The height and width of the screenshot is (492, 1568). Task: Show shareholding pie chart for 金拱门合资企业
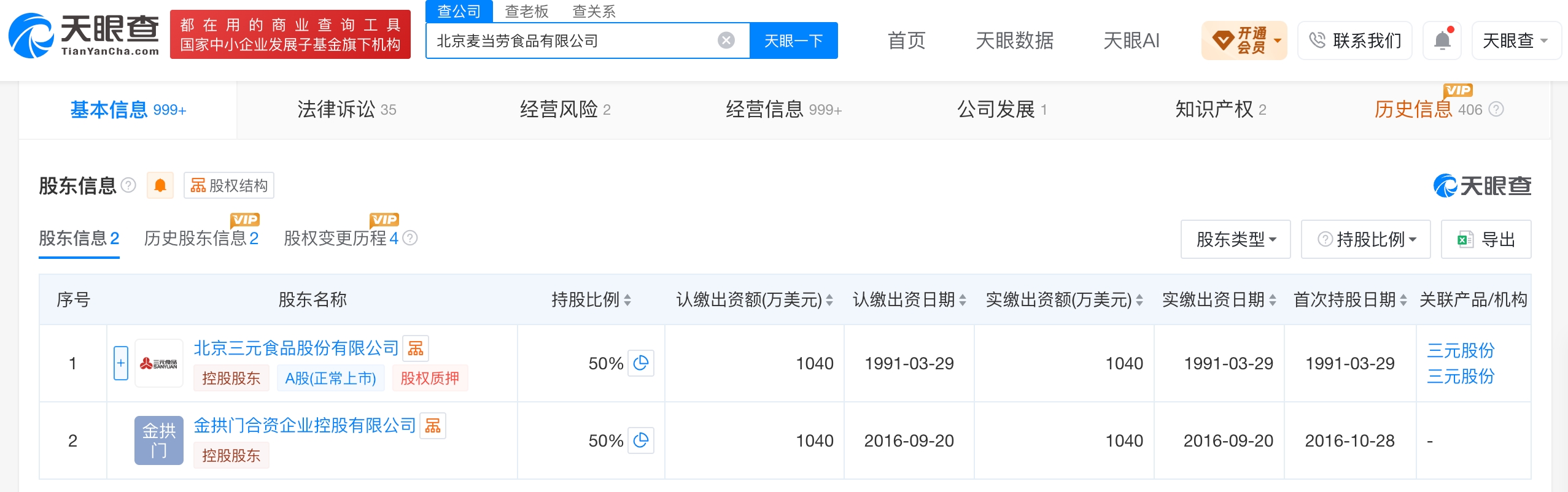tap(641, 440)
